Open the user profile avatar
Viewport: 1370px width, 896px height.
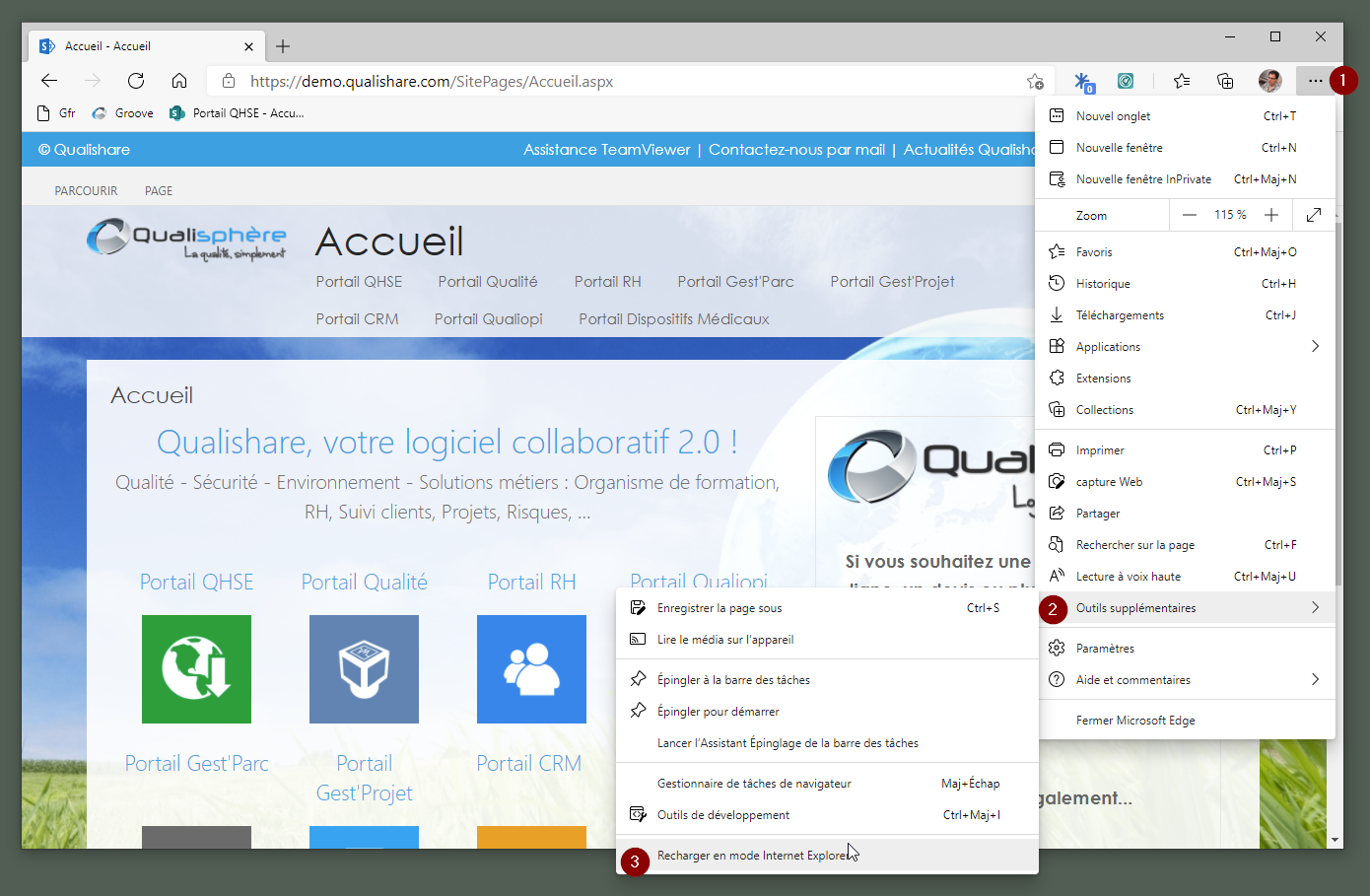[1270, 81]
